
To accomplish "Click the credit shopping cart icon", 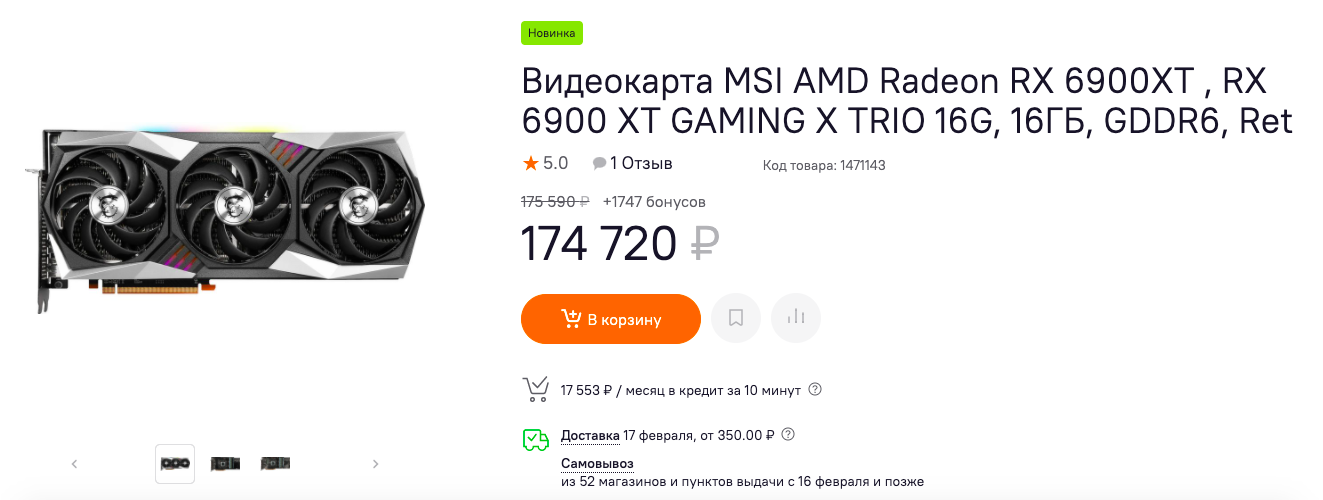I will click(x=536, y=389).
